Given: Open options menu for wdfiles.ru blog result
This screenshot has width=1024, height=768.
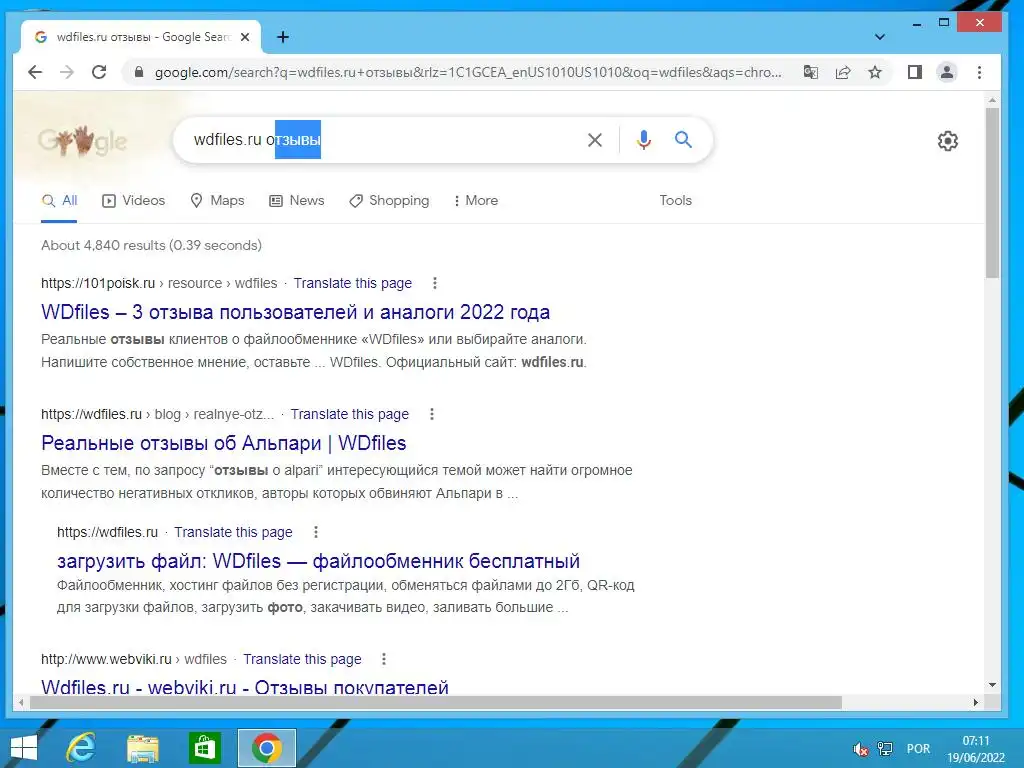Looking at the screenshot, I should (x=432, y=414).
